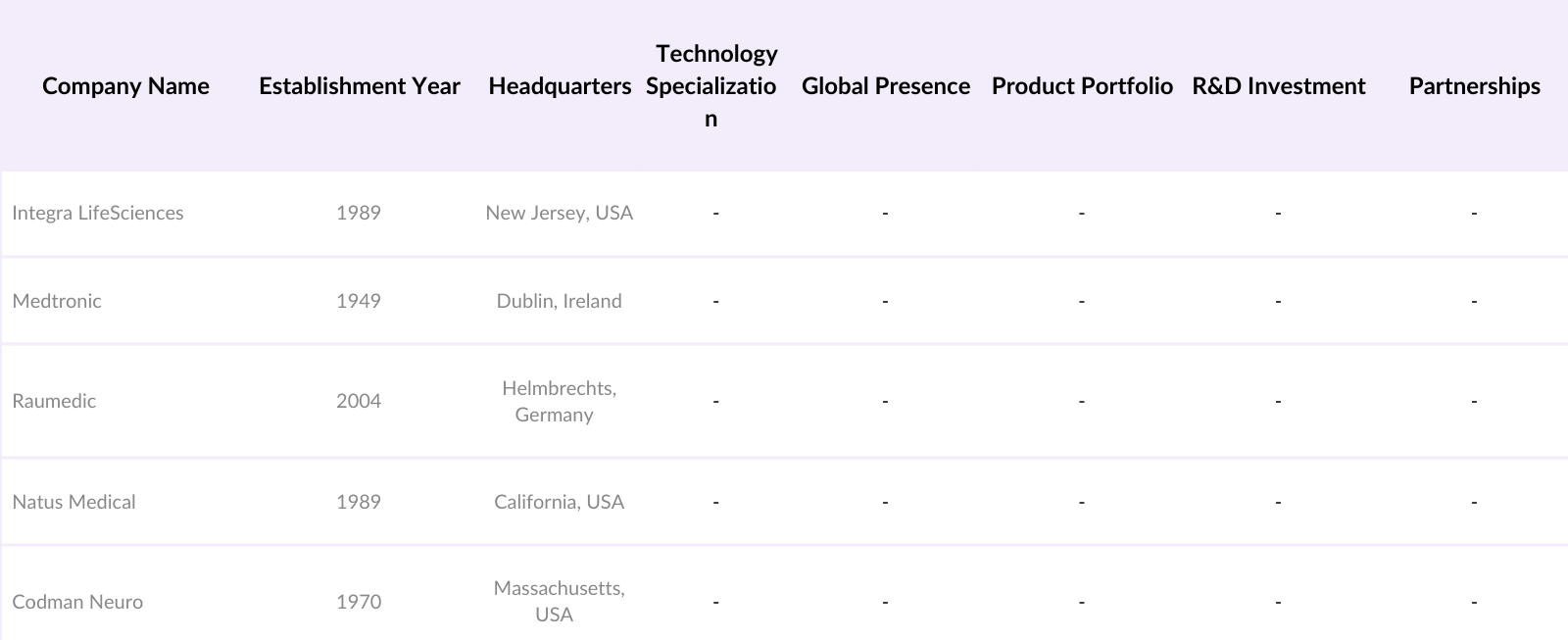Click the California, USA headquarters cell
This screenshot has width=1568, height=640.
(x=559, y=502)
